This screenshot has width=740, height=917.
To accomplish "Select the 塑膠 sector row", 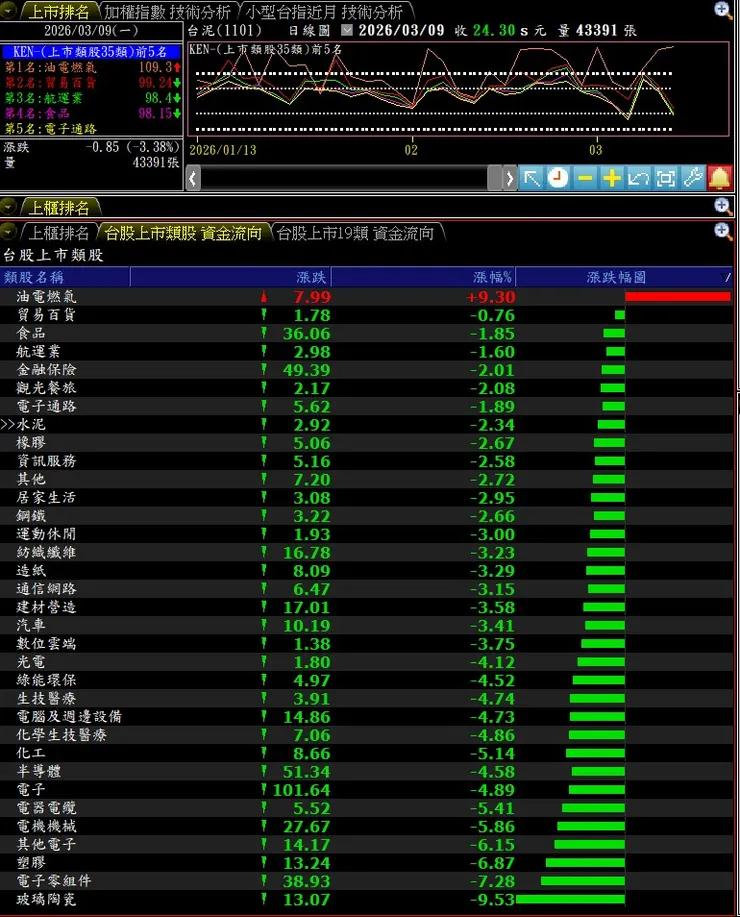I will tap(366, 863).
